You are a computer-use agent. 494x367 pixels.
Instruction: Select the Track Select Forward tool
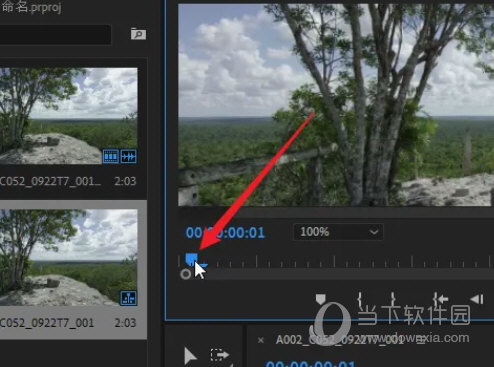(220, 355)
